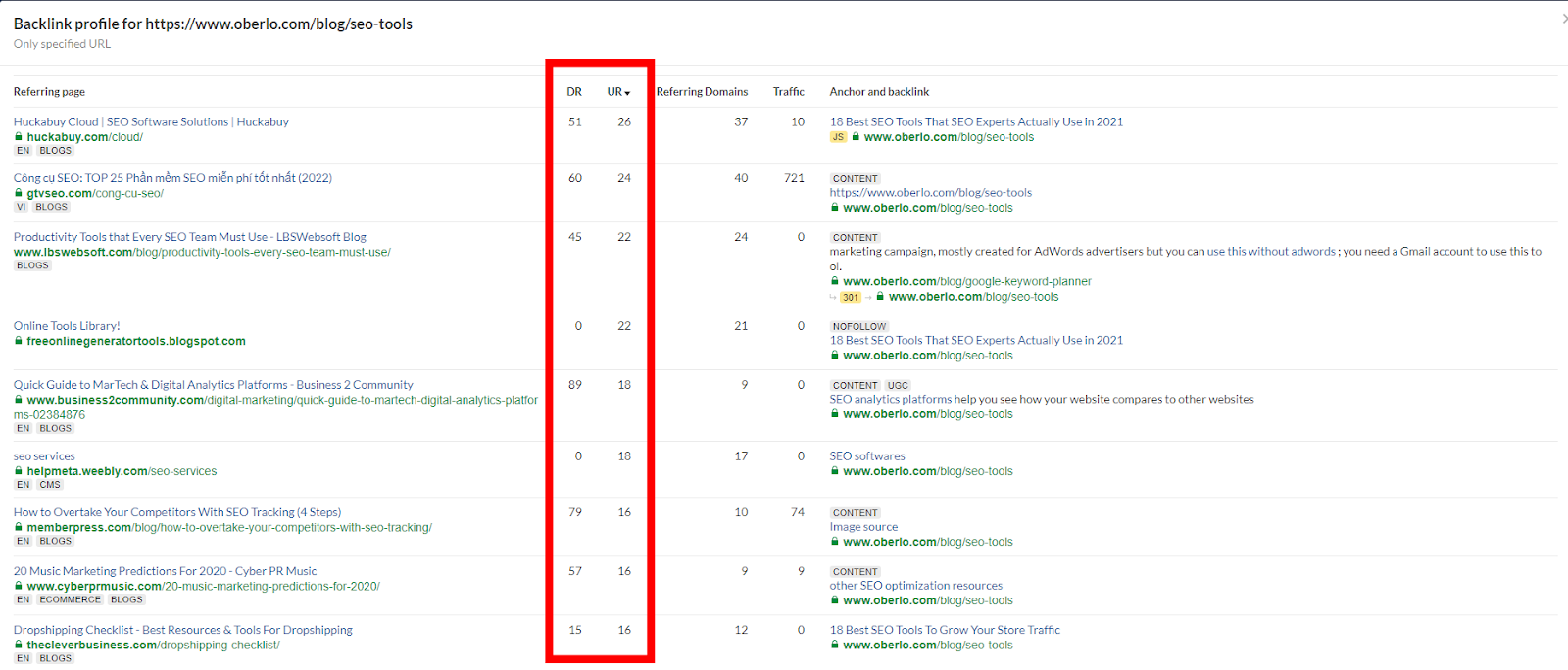Click the traffic value 721

(x=794, y=178)
